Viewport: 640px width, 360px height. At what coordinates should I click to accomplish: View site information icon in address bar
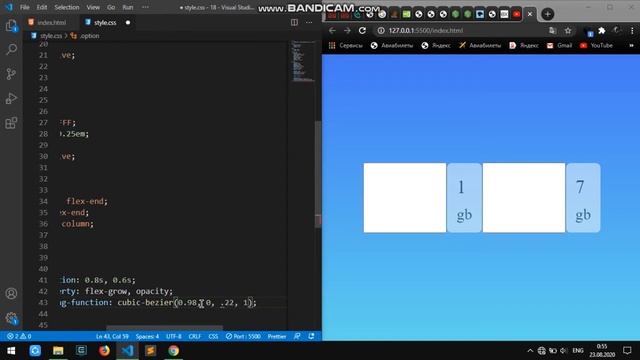tap(381, 31)
